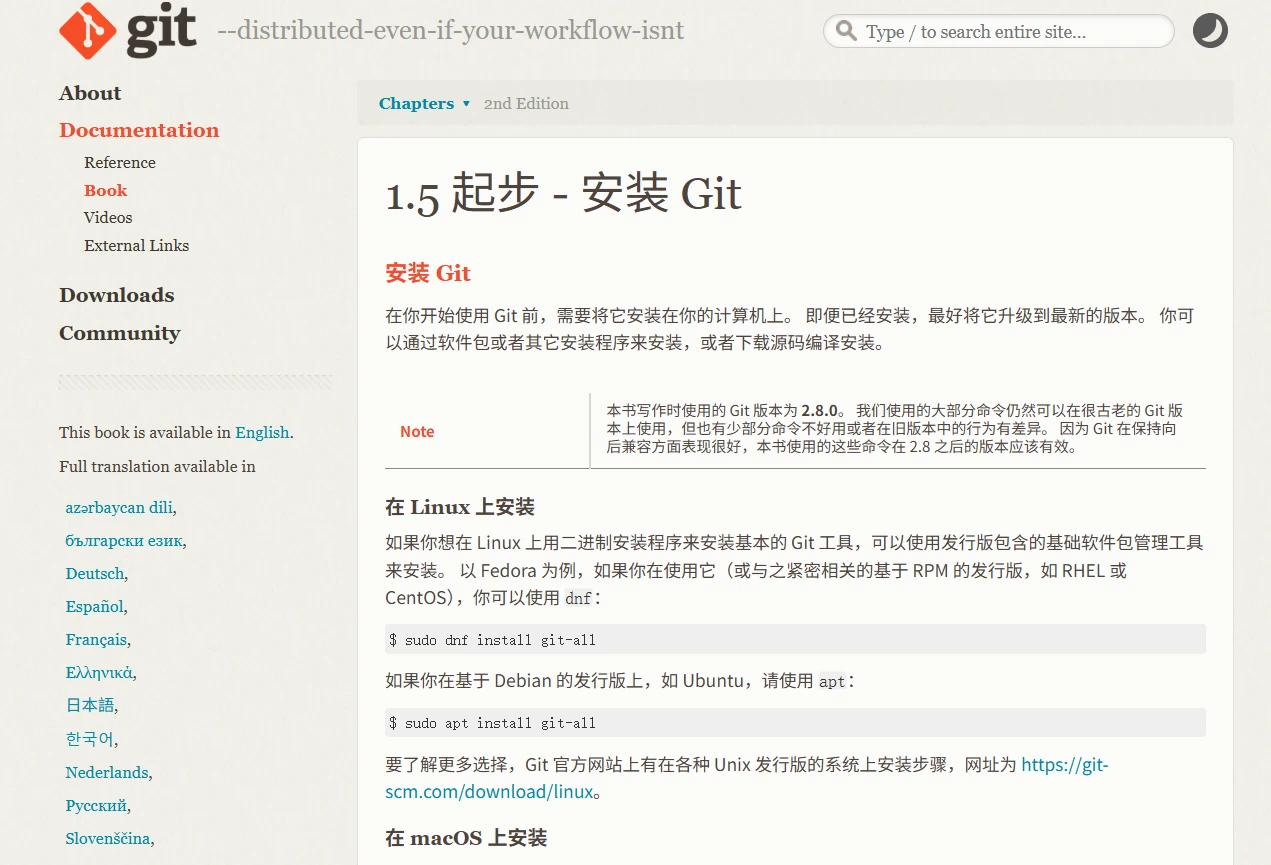Viewport: 1271px width, 865px height.
Task: Click the 2nd Edition label
Action: pyautogui.click(x=526, y=103)
